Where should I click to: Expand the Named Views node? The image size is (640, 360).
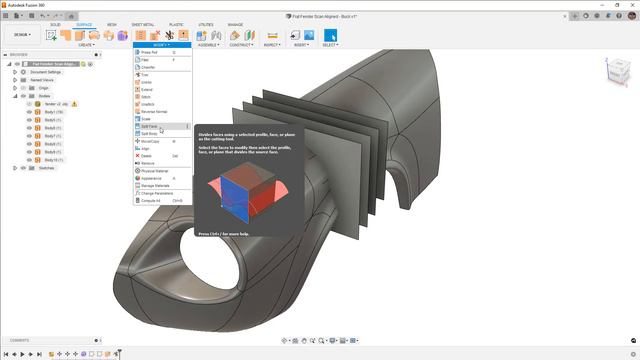[x=15, y=80]
